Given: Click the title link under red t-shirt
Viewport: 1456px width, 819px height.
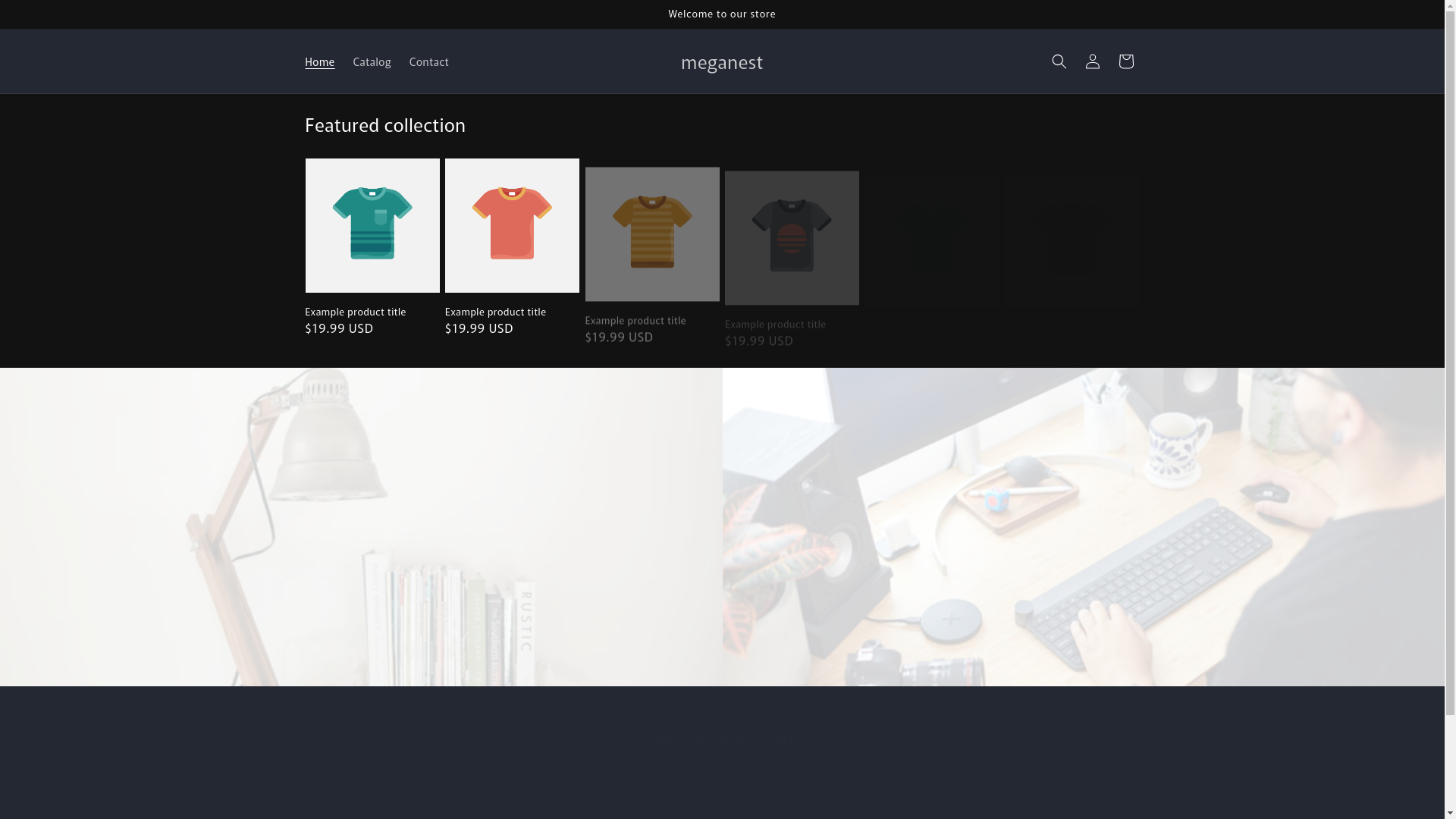Looking at the screenshot, I should click(x=495, y=312).
